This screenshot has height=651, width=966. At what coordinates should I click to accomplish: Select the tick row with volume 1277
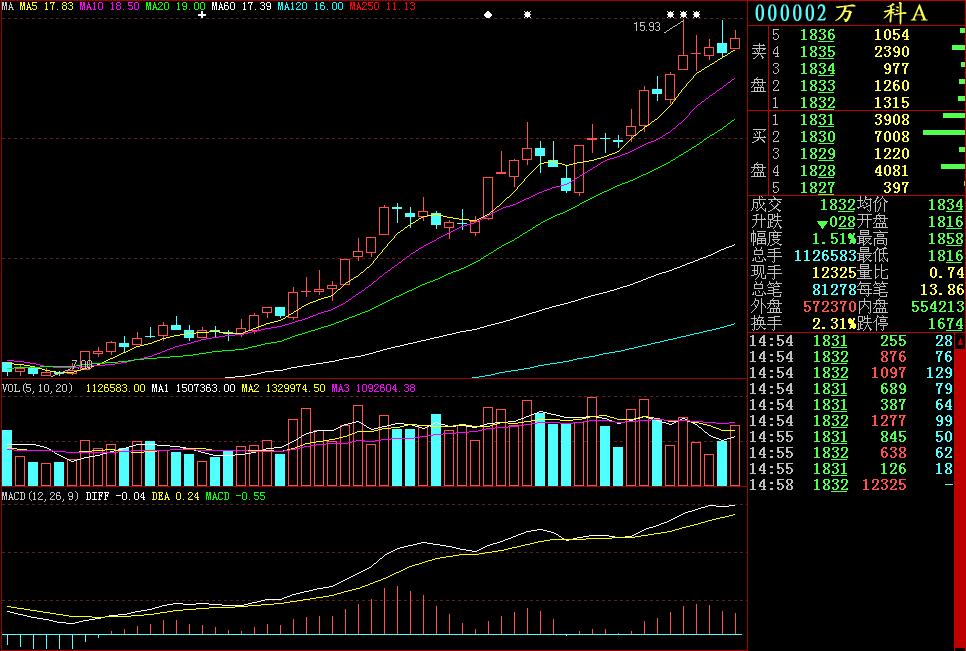(x=851, y=421)
